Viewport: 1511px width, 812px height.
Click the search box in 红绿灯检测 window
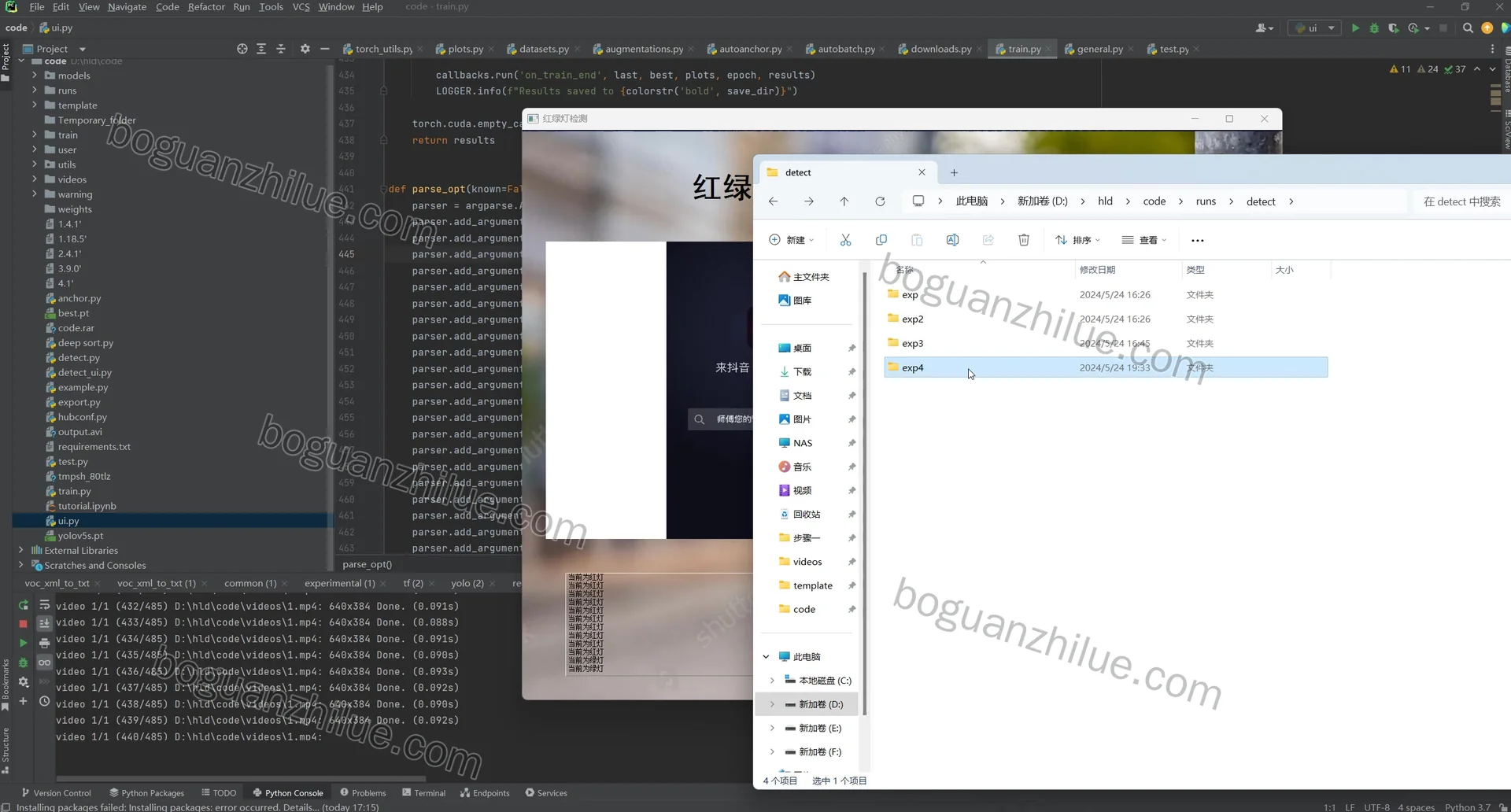(720, 419)
